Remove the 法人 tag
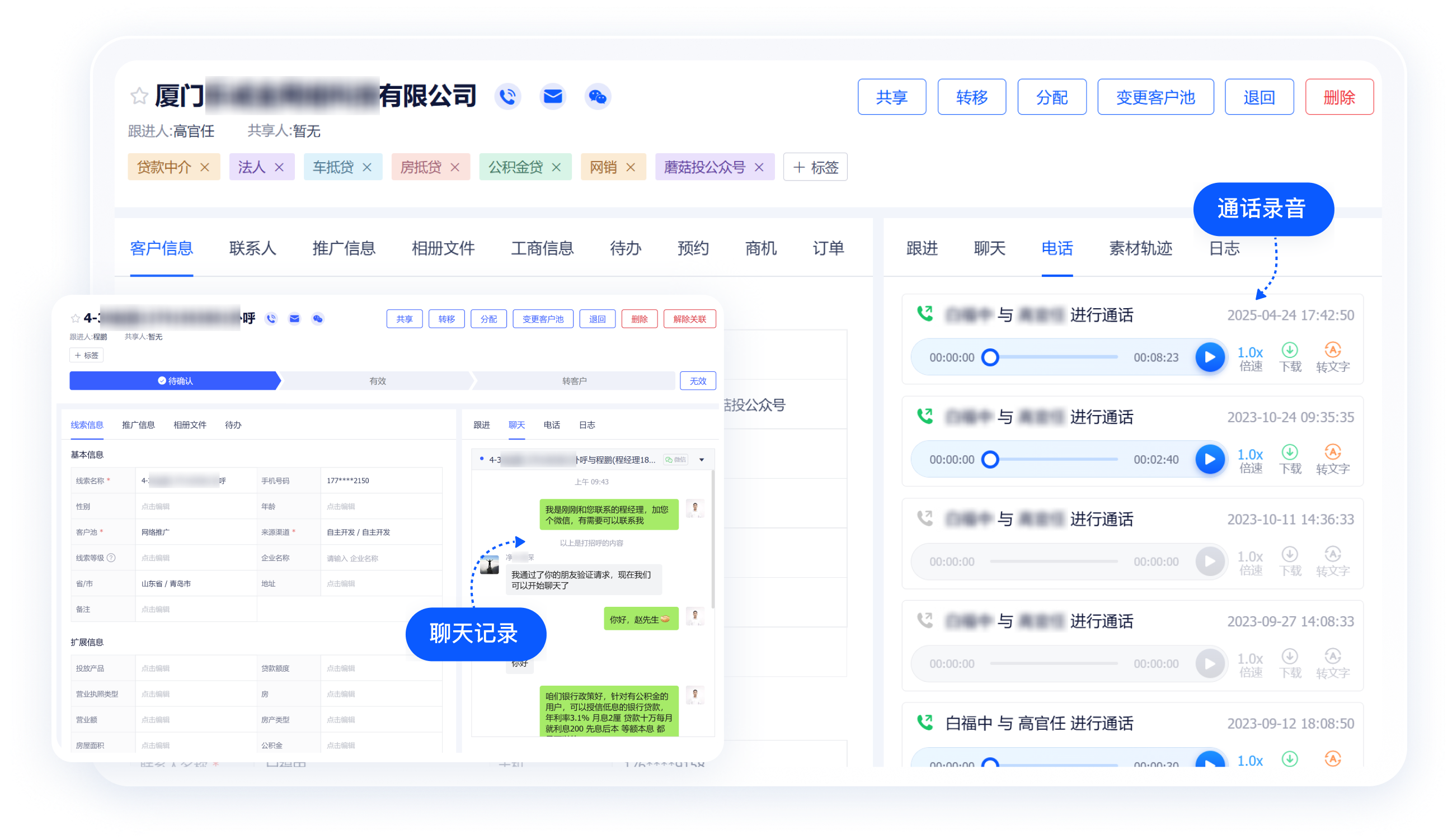 (279, 168)
